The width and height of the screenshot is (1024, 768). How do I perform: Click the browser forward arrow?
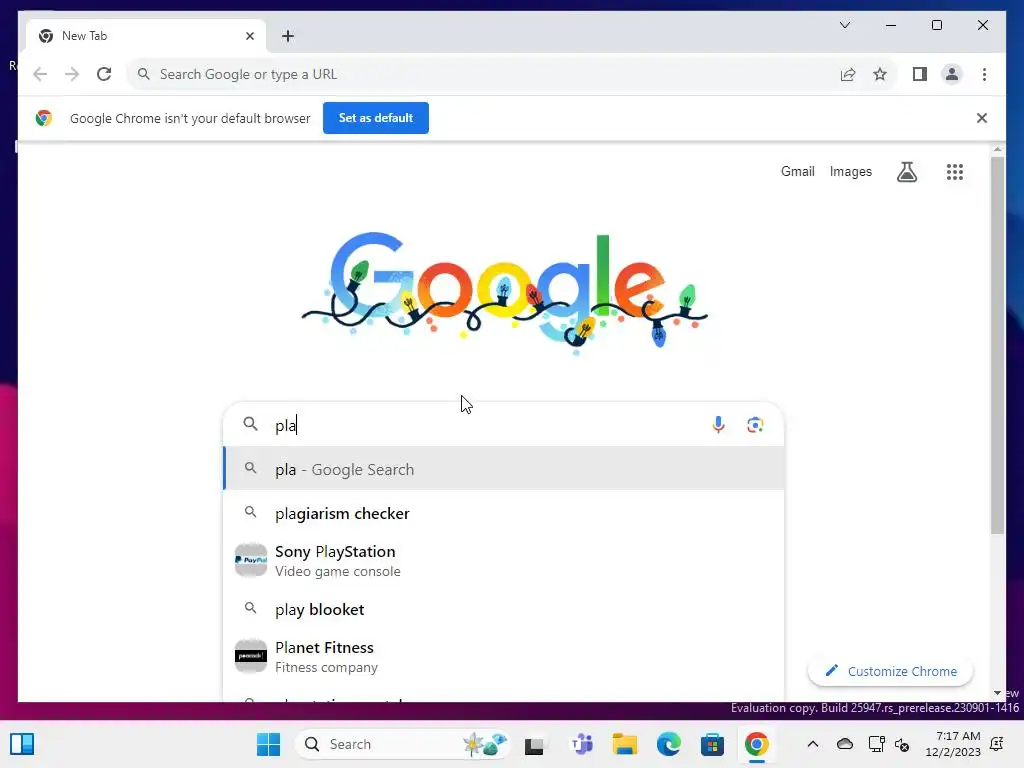pyautogui.click(x=72, y=74)
